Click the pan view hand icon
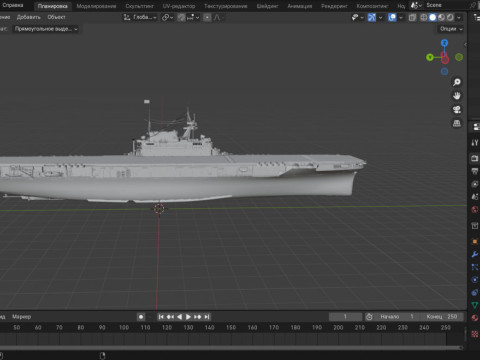 pos(457,96)
